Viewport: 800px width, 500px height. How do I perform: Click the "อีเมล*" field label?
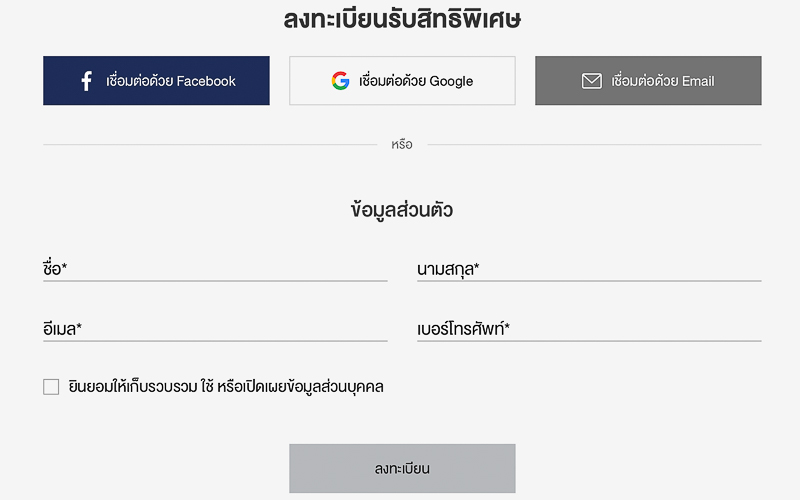(62, 328)
